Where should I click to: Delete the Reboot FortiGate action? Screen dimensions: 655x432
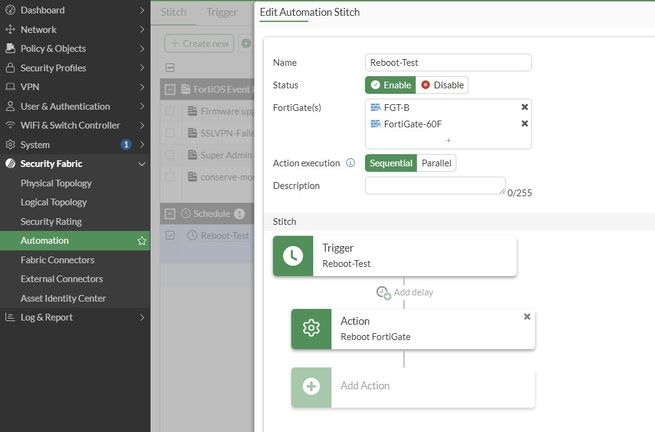point(527,317)
